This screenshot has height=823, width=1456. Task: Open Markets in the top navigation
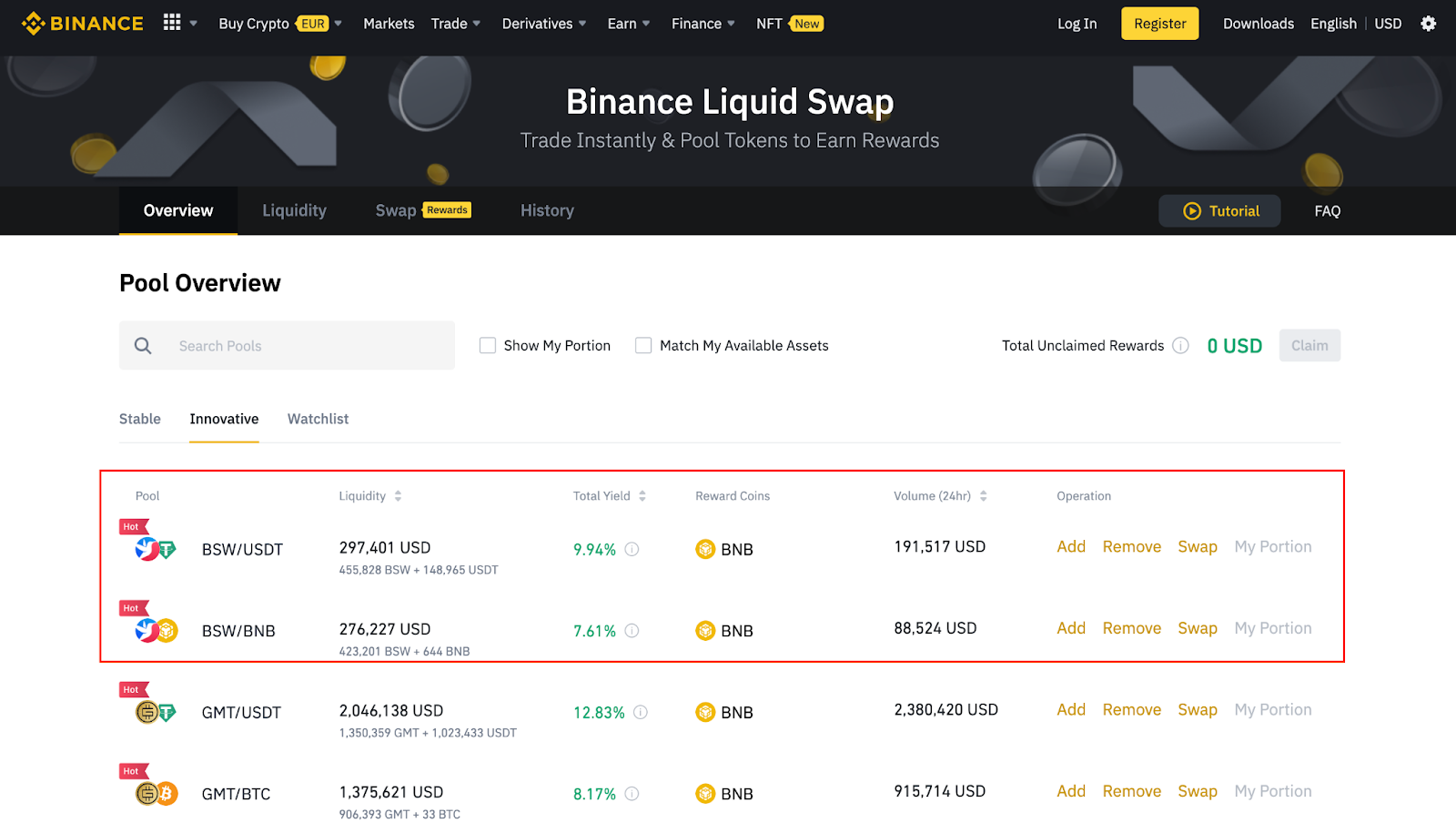389,24
